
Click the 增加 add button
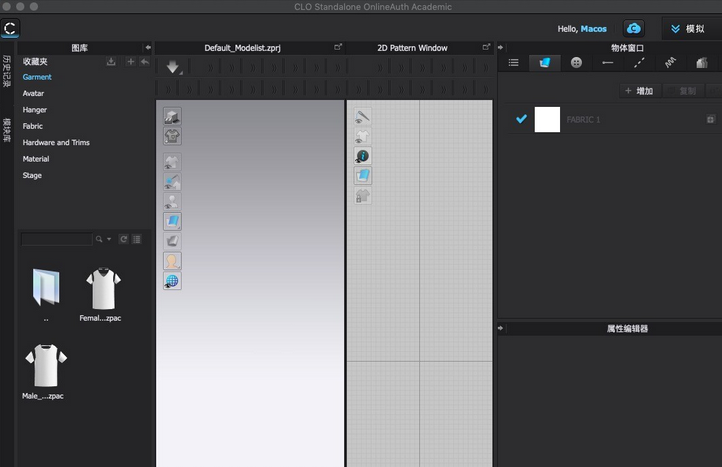point(638,91)
